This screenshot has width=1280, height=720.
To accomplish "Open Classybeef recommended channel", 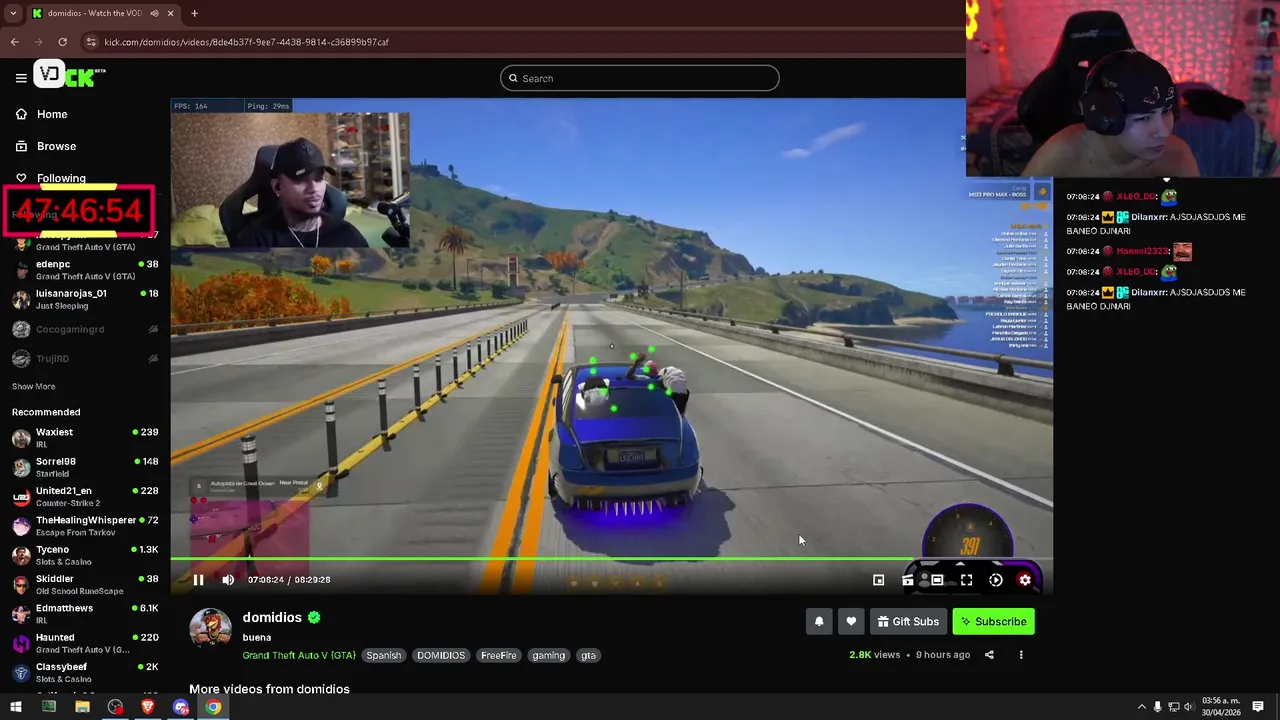I will click(x=85, y=672).
